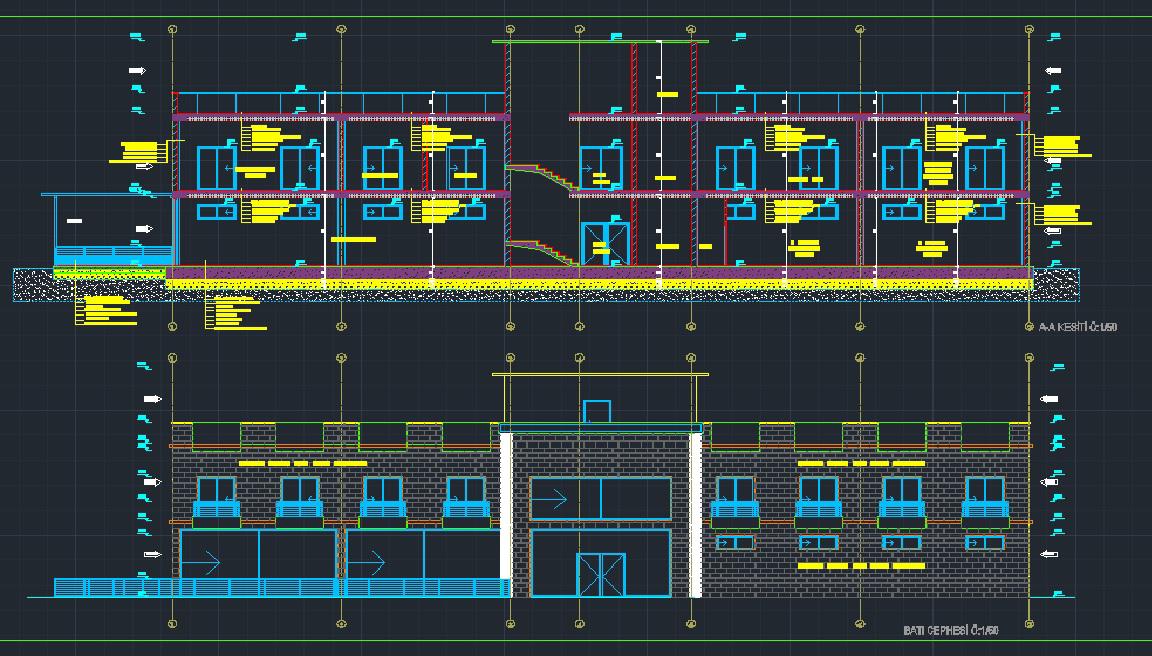The width and height of the screenshot is (1152, 656).
Task: Select the porch canopy at section's left end
Action: [x=108, y=196]
